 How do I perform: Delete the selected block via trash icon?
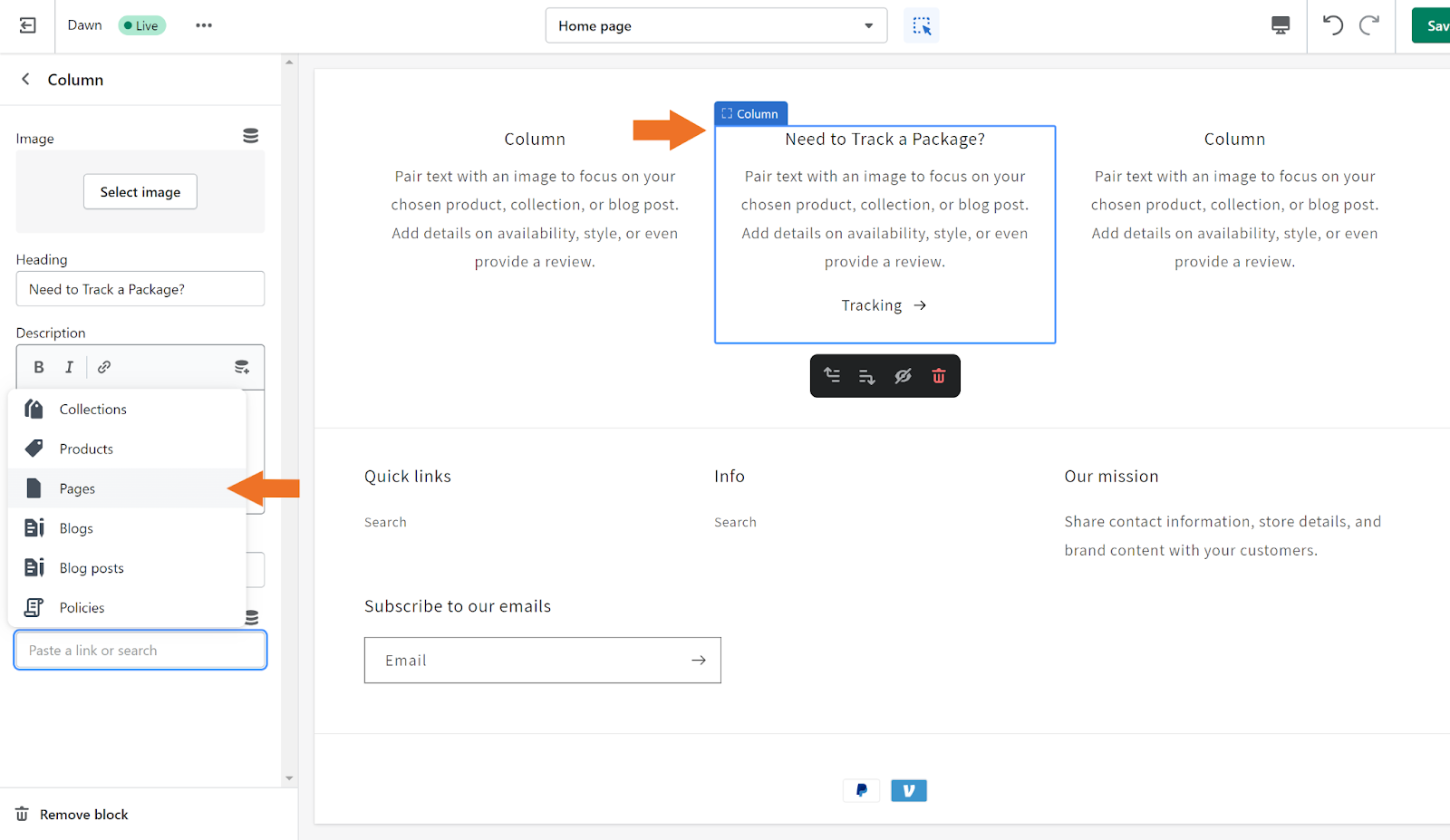pyautogui.click(x=939, y=376)
